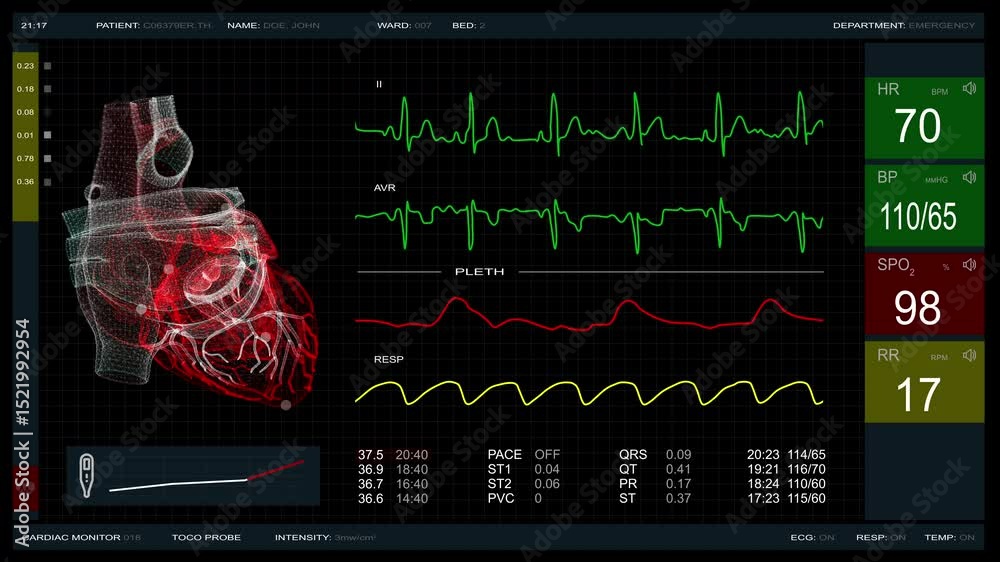Select the ST 0.37 value

tap(655, 499)
